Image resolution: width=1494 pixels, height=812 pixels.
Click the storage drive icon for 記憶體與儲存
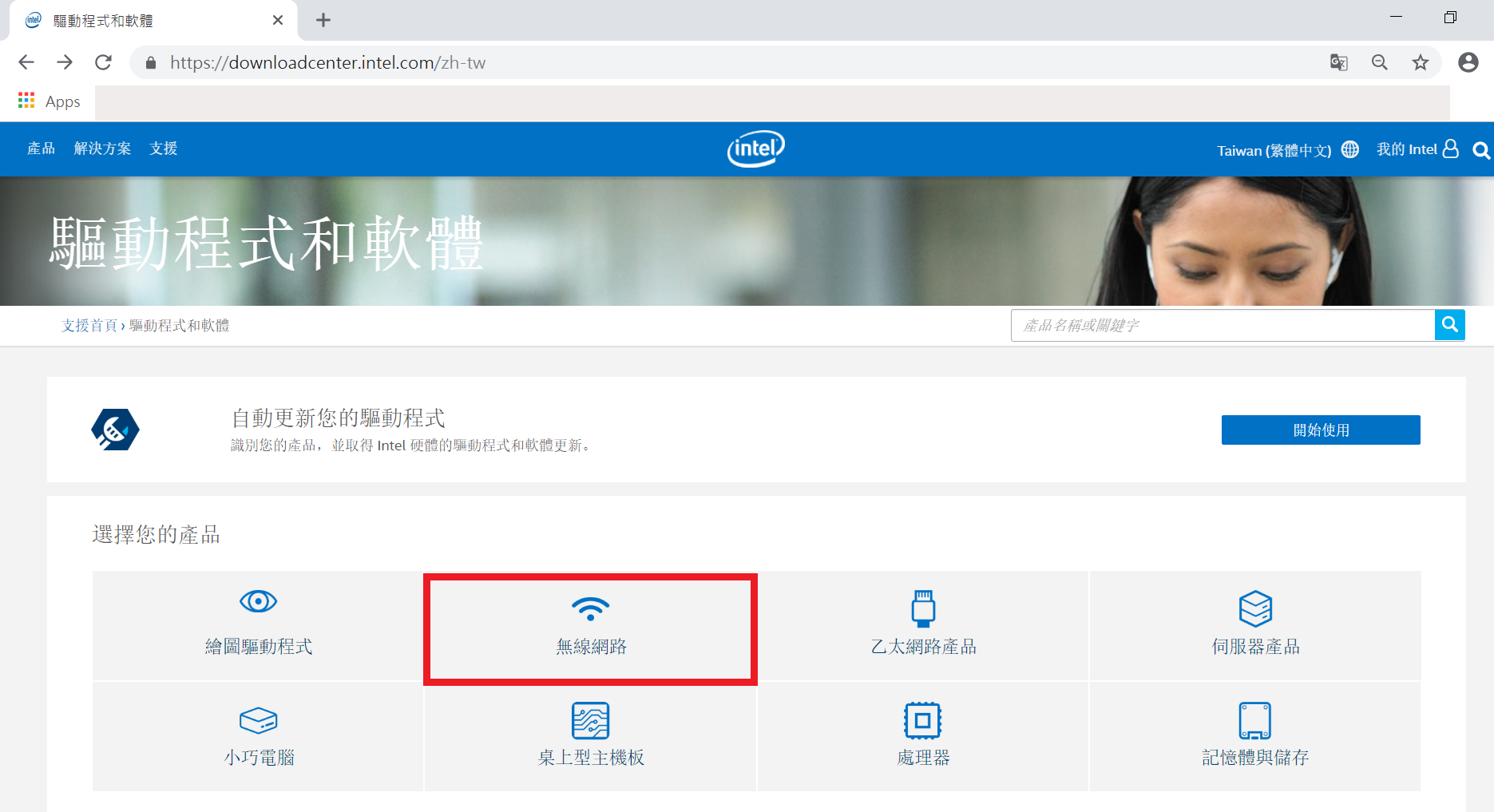pos(1255,721)
